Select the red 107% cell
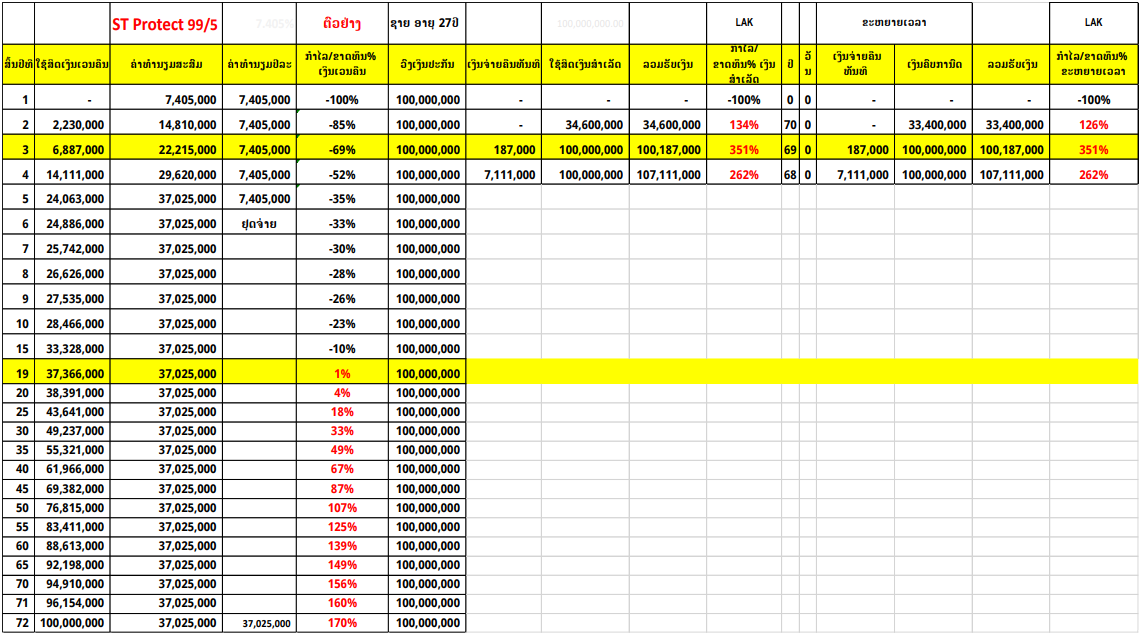1144x637 pixels. coord(342,508)
